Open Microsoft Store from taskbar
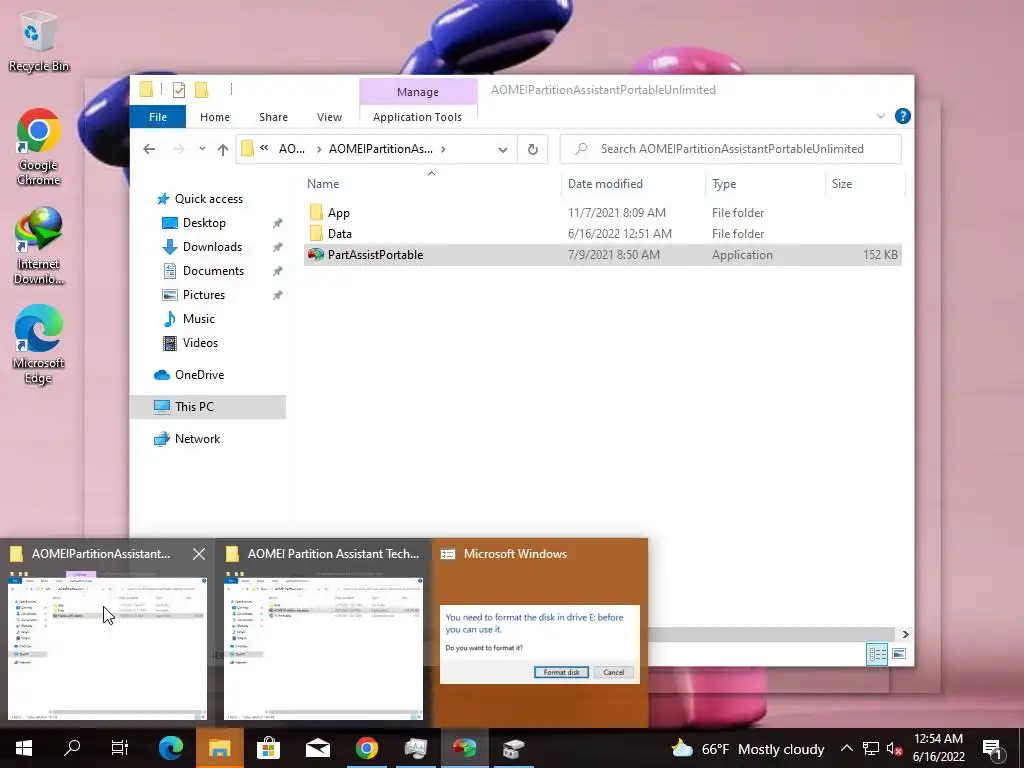The image size is (1024, 768). [x=268, y=748]
